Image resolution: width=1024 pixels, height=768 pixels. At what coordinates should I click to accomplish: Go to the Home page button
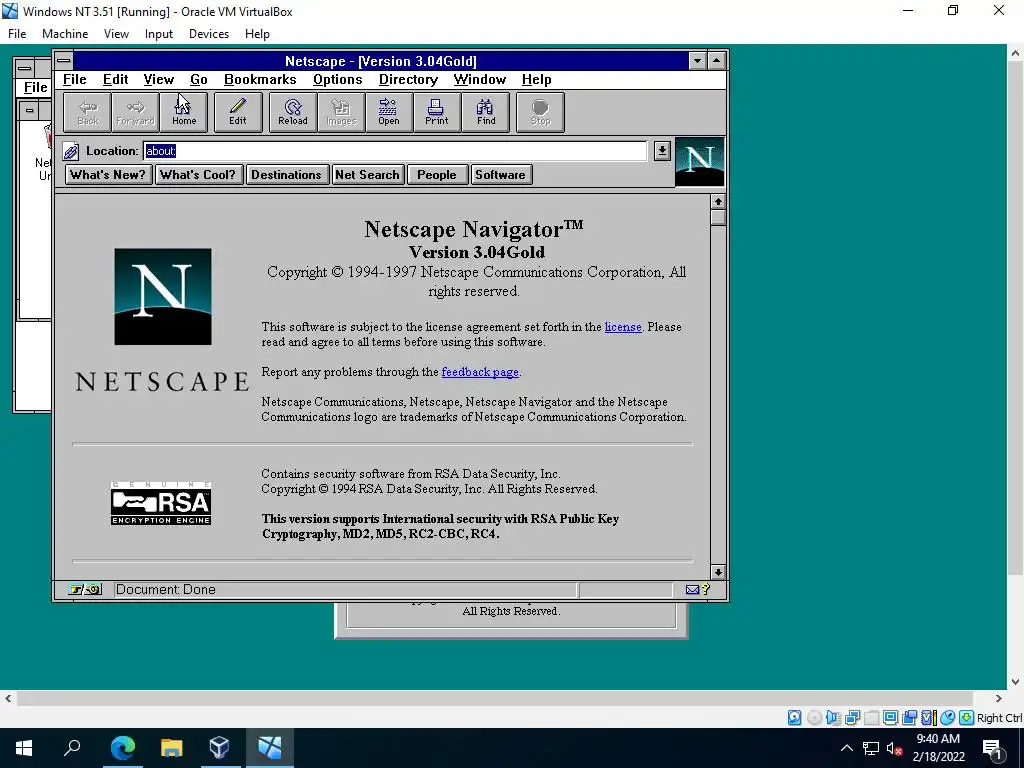point(184,112)
